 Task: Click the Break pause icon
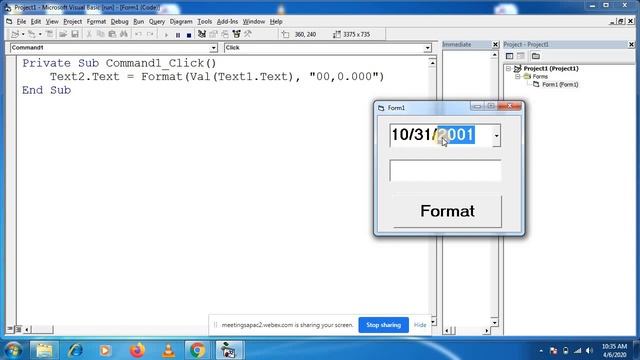(178, 35)
